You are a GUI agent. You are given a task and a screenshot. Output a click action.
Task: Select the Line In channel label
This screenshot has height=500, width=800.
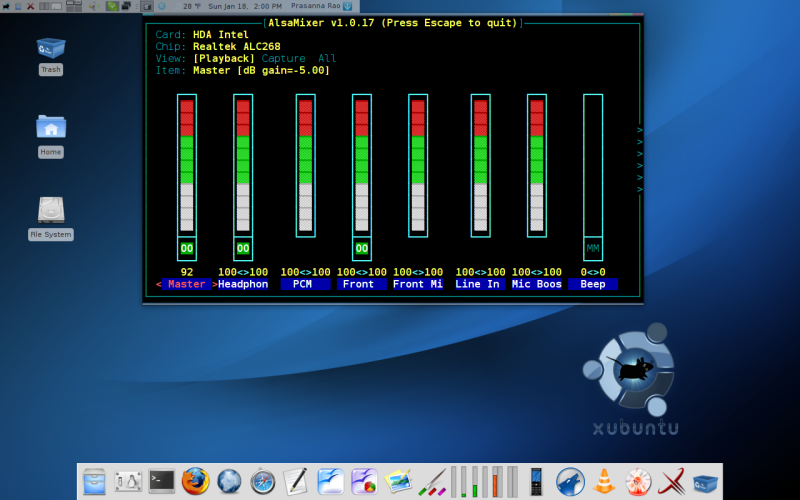click(x=481, y=284)
